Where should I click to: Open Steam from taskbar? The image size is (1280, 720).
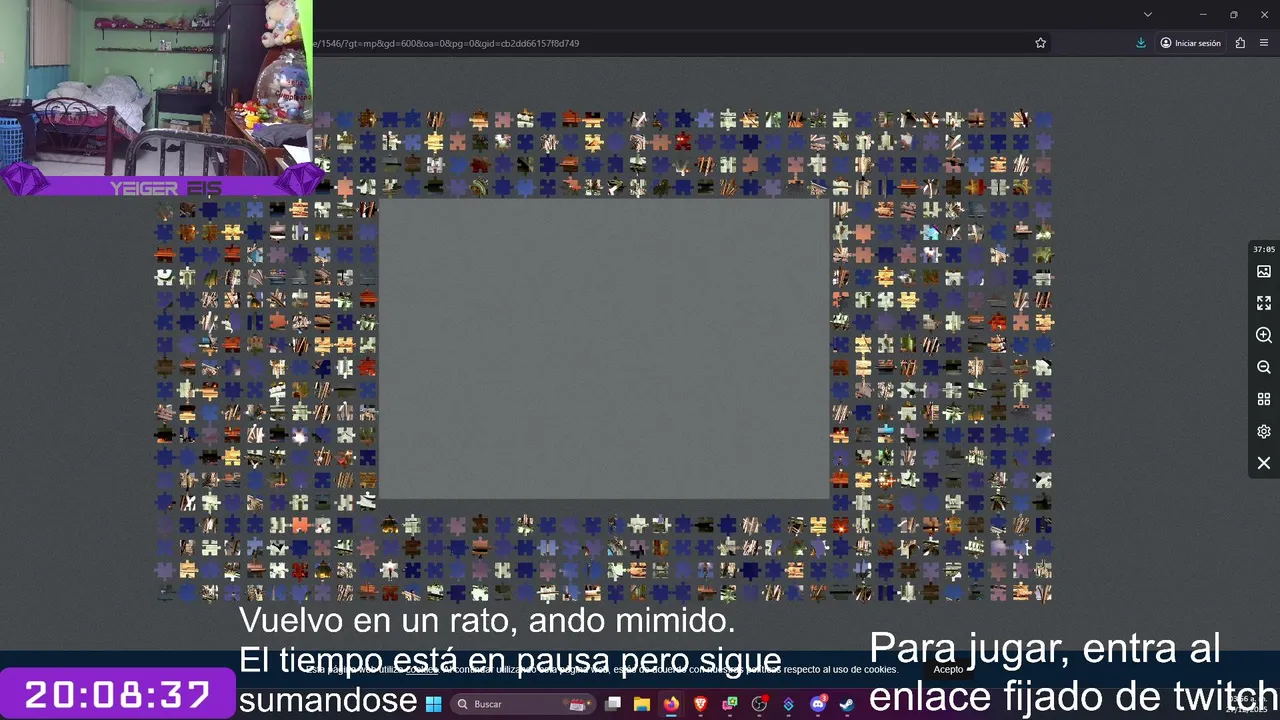tap(847, 704)
